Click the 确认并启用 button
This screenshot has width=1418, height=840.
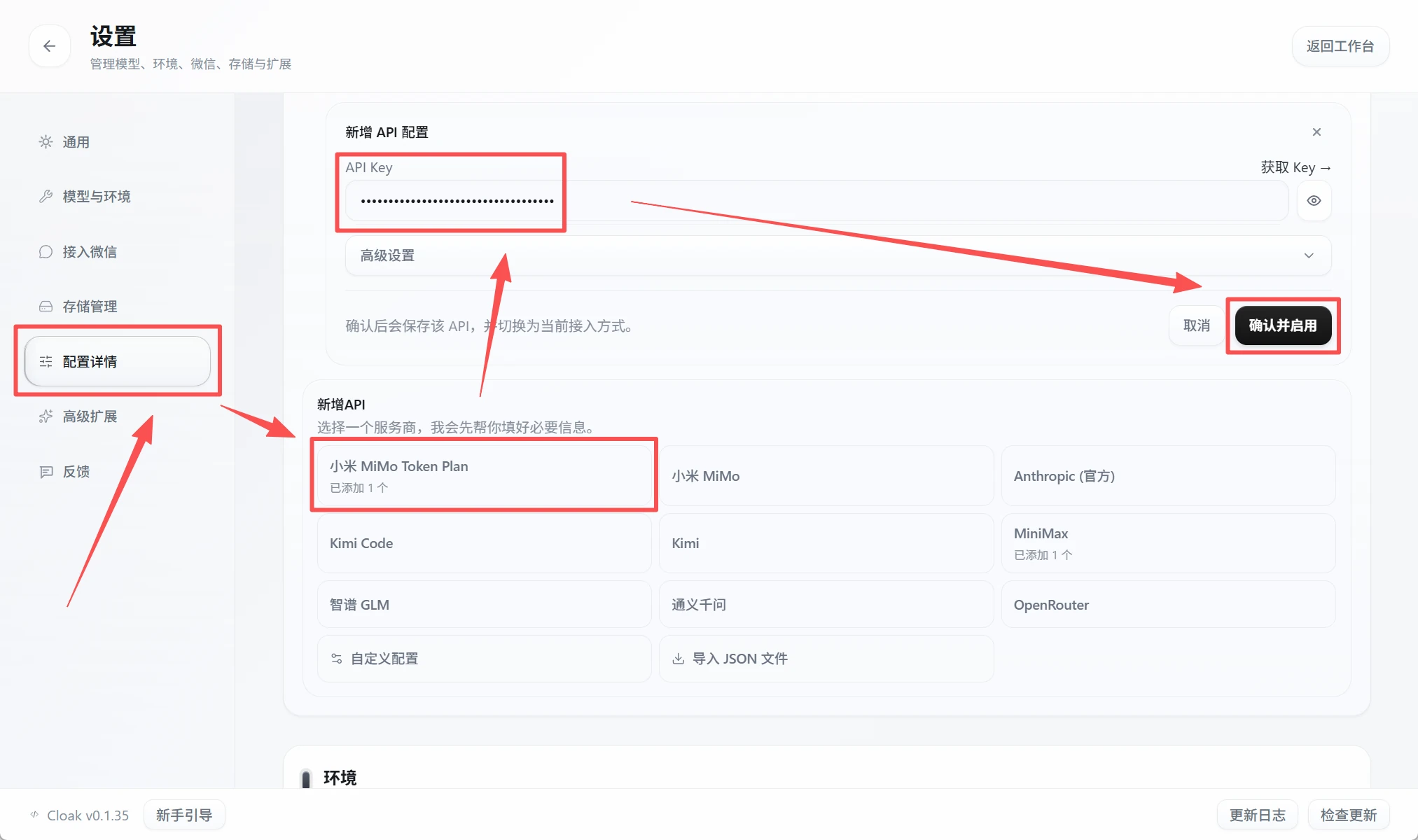pos(1283,325)
